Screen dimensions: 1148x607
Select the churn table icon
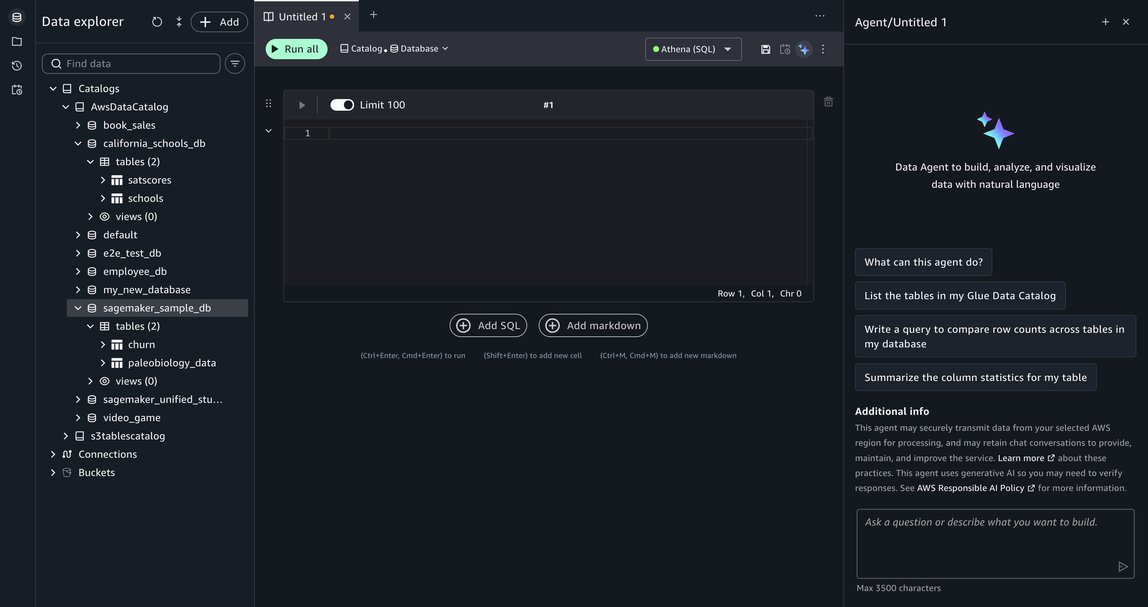click(116, 345)
